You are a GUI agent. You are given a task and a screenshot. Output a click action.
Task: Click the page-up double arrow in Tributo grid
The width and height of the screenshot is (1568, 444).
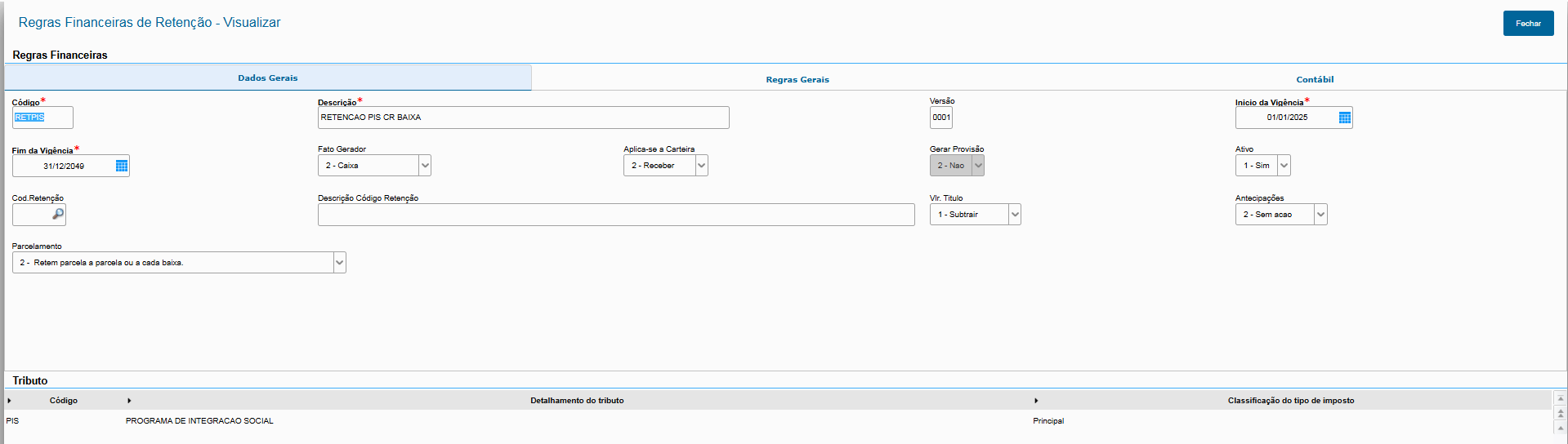pos(1561,414)
